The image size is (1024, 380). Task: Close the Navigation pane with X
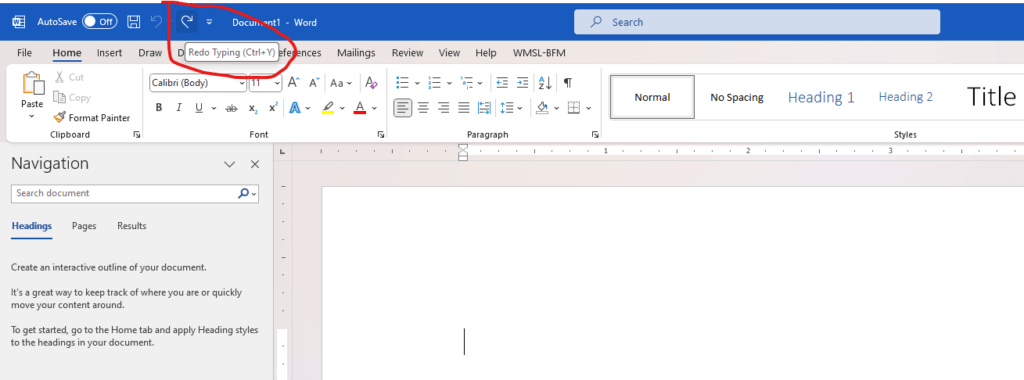click(255, 164)
